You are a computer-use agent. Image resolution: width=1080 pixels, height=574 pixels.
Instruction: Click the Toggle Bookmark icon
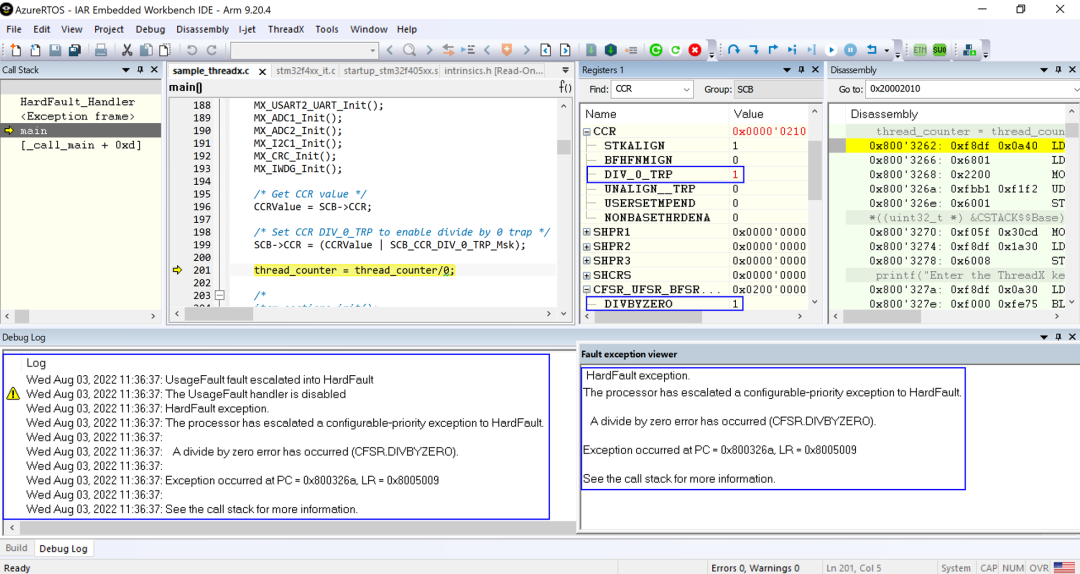[506, 50]
